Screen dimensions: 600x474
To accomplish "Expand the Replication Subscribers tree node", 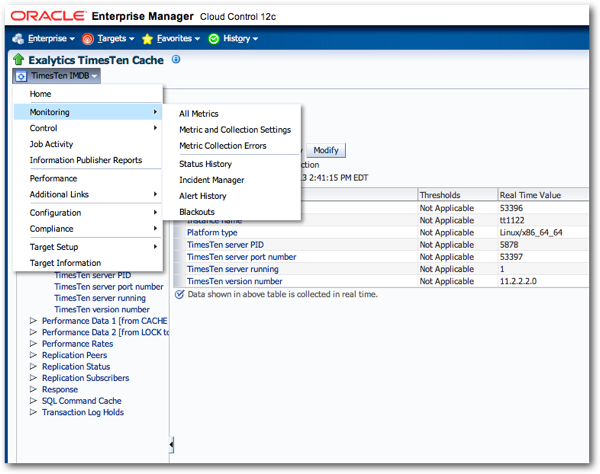I will click(x=34, y=378).
